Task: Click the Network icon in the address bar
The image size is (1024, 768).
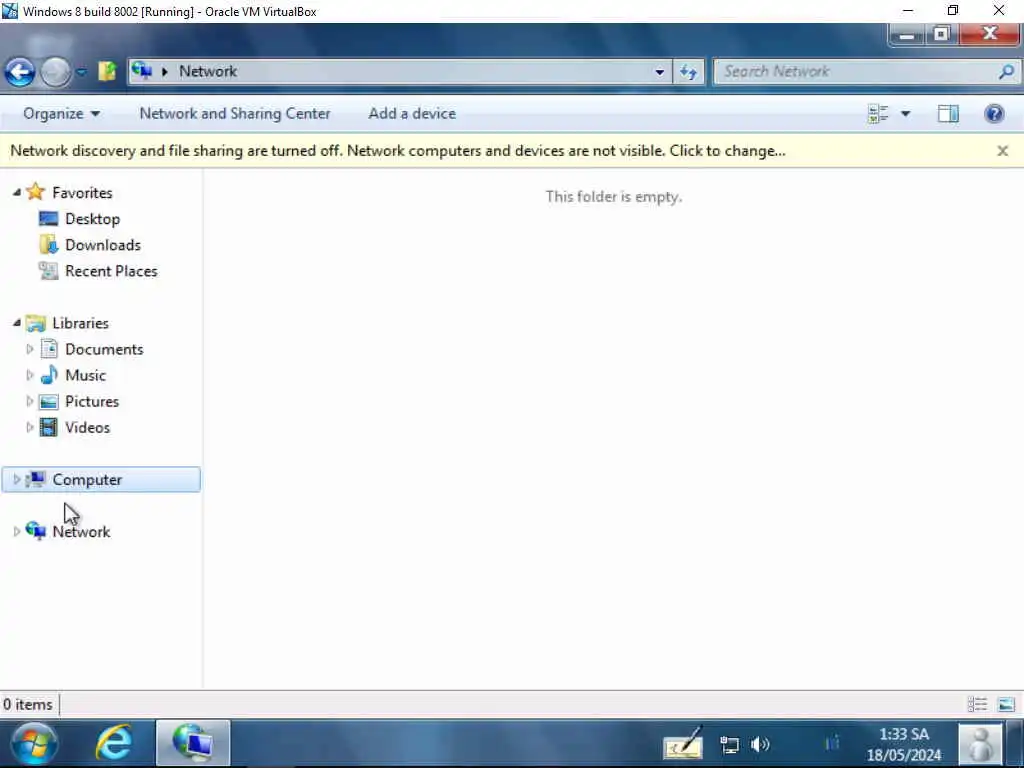Action: click(x=142, y=71)
